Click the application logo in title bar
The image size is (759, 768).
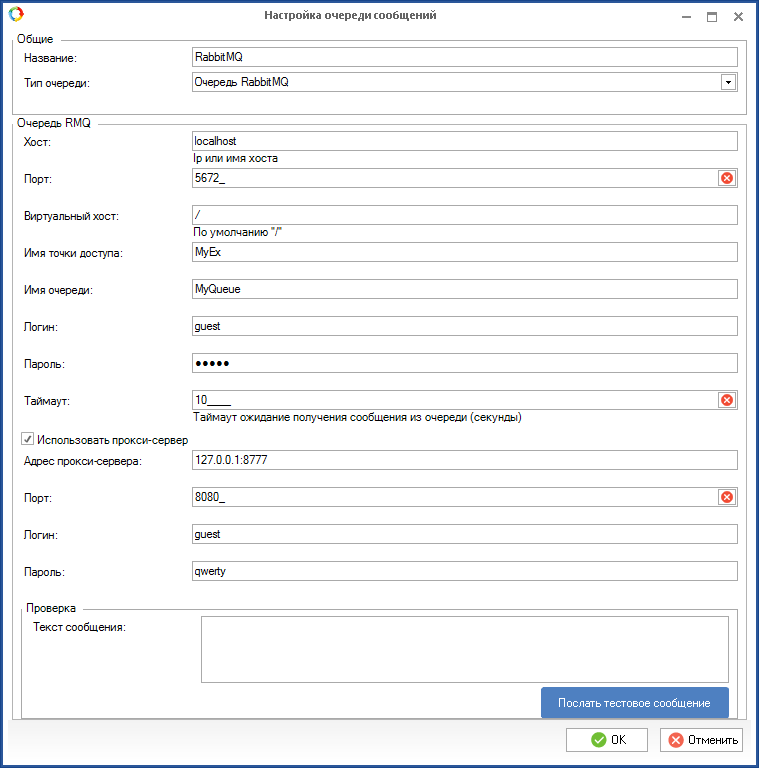[16, 14]
